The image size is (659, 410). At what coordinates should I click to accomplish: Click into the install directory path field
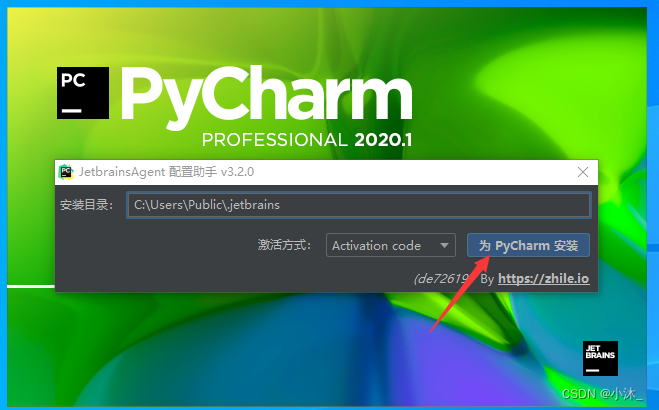pos(358,205)
